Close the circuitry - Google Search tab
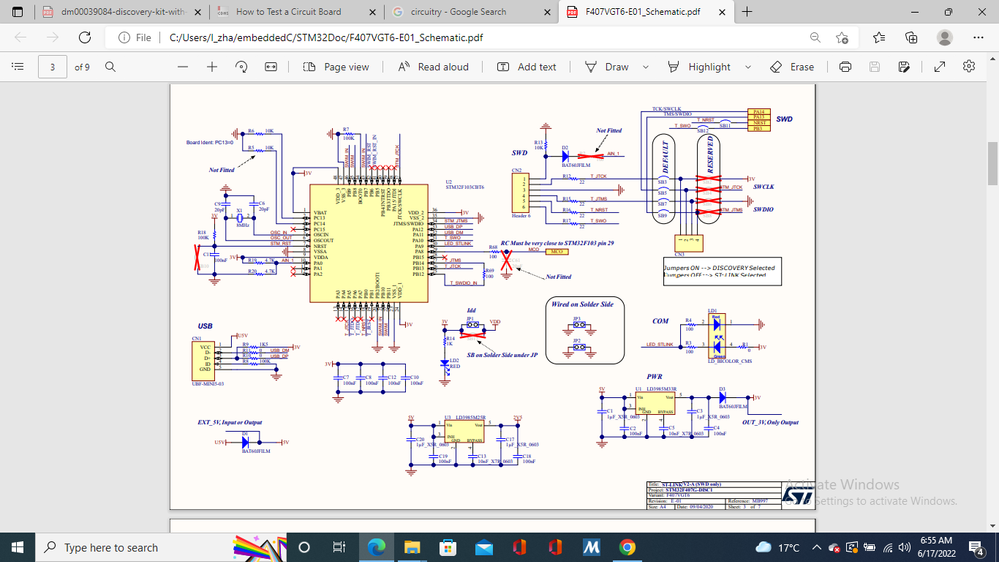 547,12
